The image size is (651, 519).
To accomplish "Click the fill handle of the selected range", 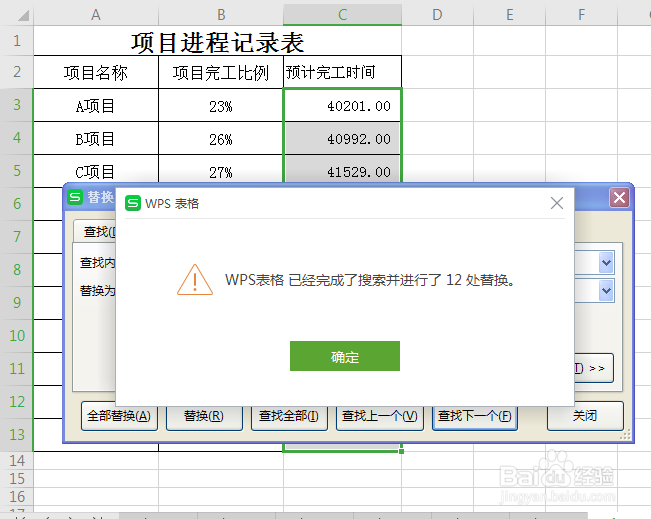I will tap(401, 451).
